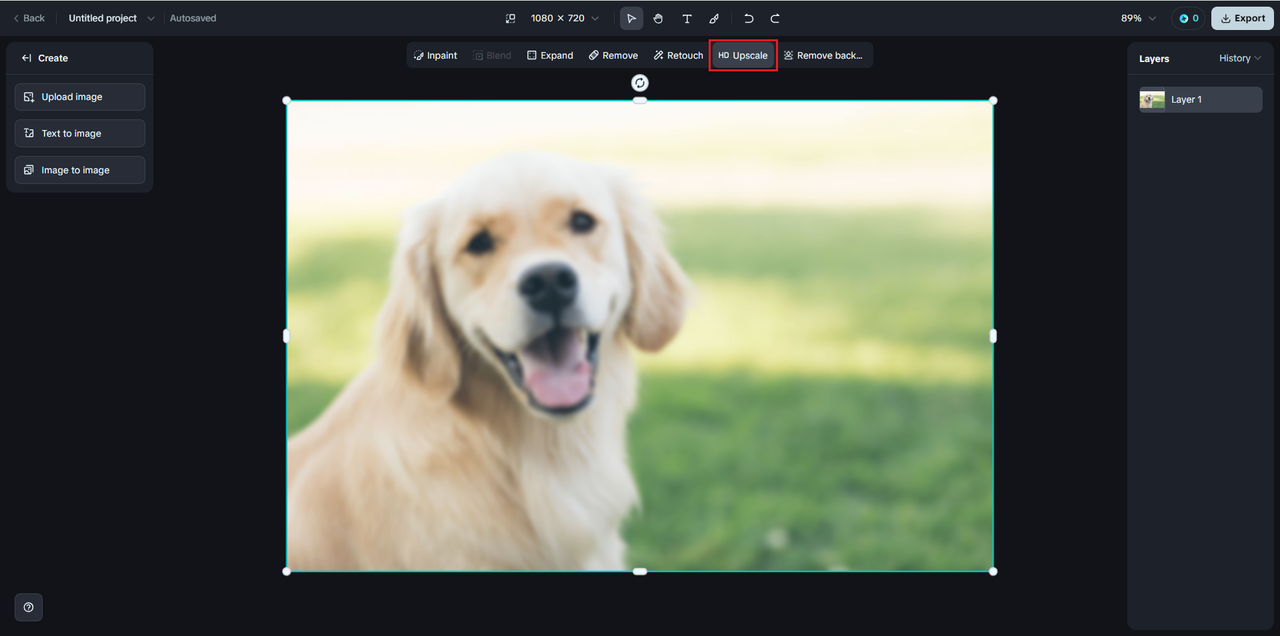Screen dimensions: 1280x636
Task: Choose the Expand tool
Action: click(x=550, y=55)
